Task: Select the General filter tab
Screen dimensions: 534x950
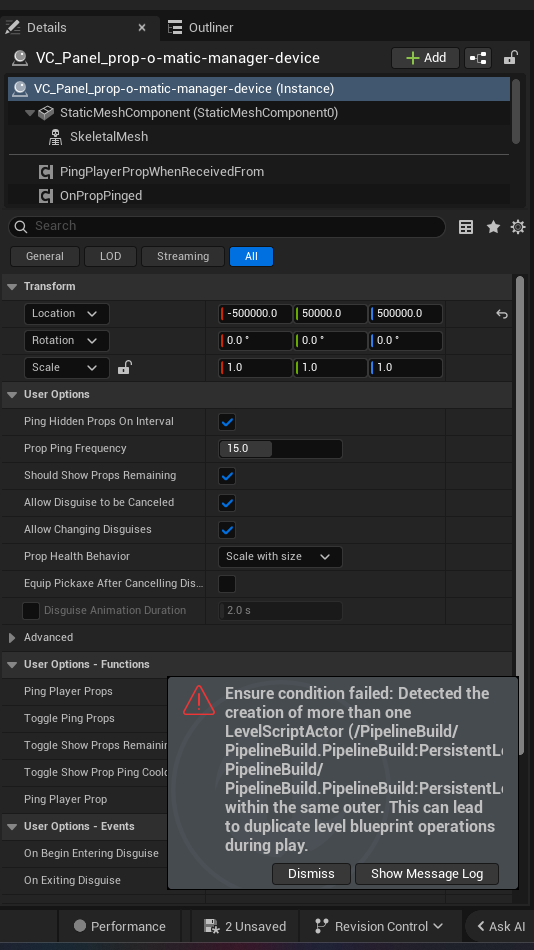Action: (x=45, y=256)
